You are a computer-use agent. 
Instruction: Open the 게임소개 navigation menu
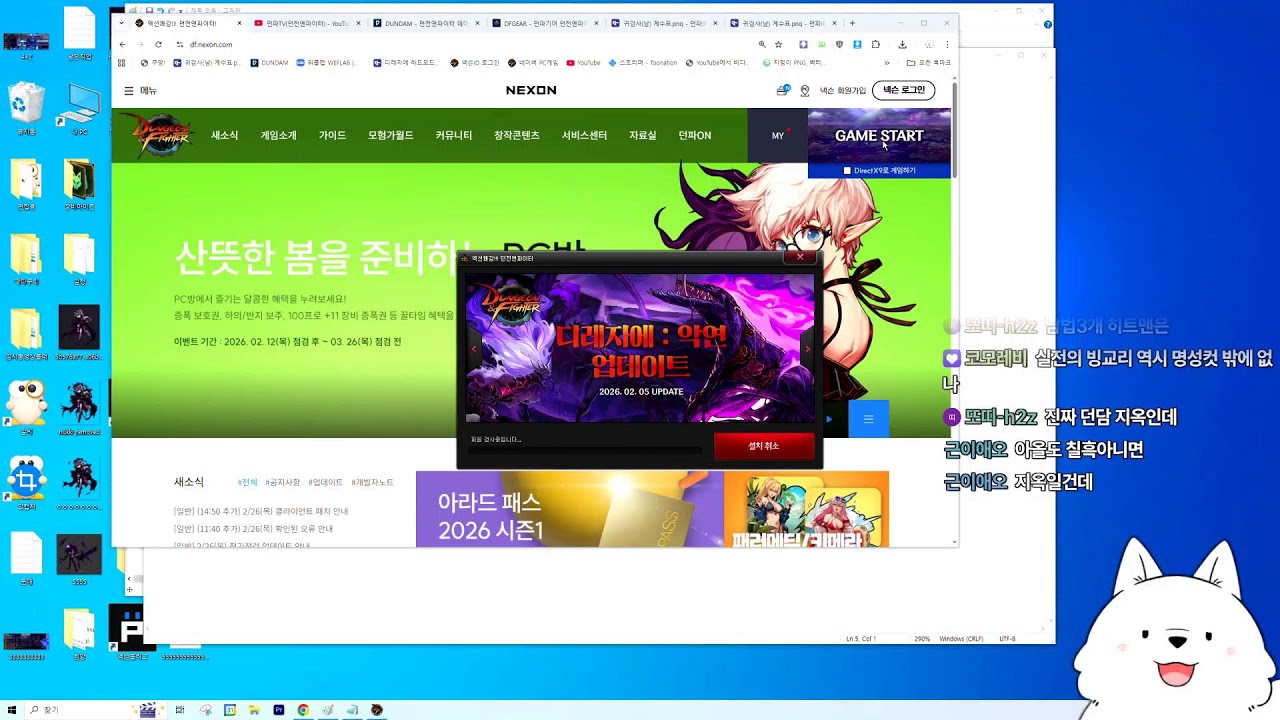pos(279,136)
